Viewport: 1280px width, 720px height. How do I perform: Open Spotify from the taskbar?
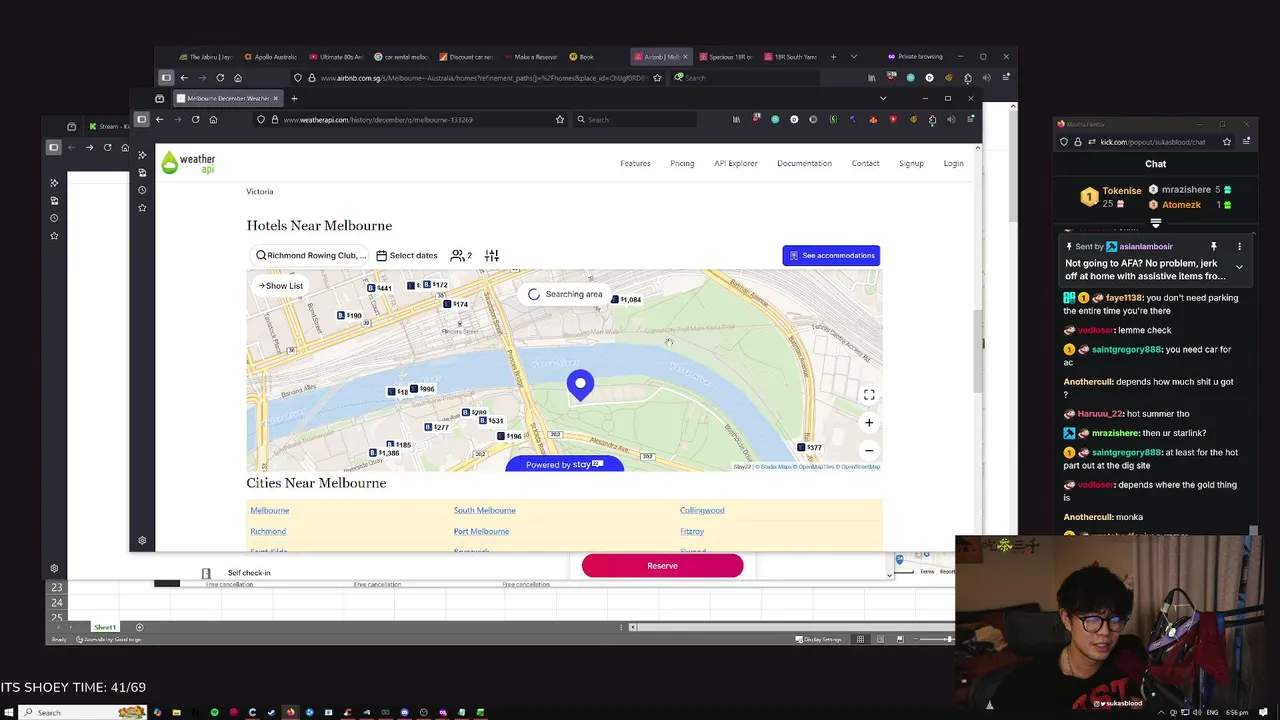pos(214,712)
